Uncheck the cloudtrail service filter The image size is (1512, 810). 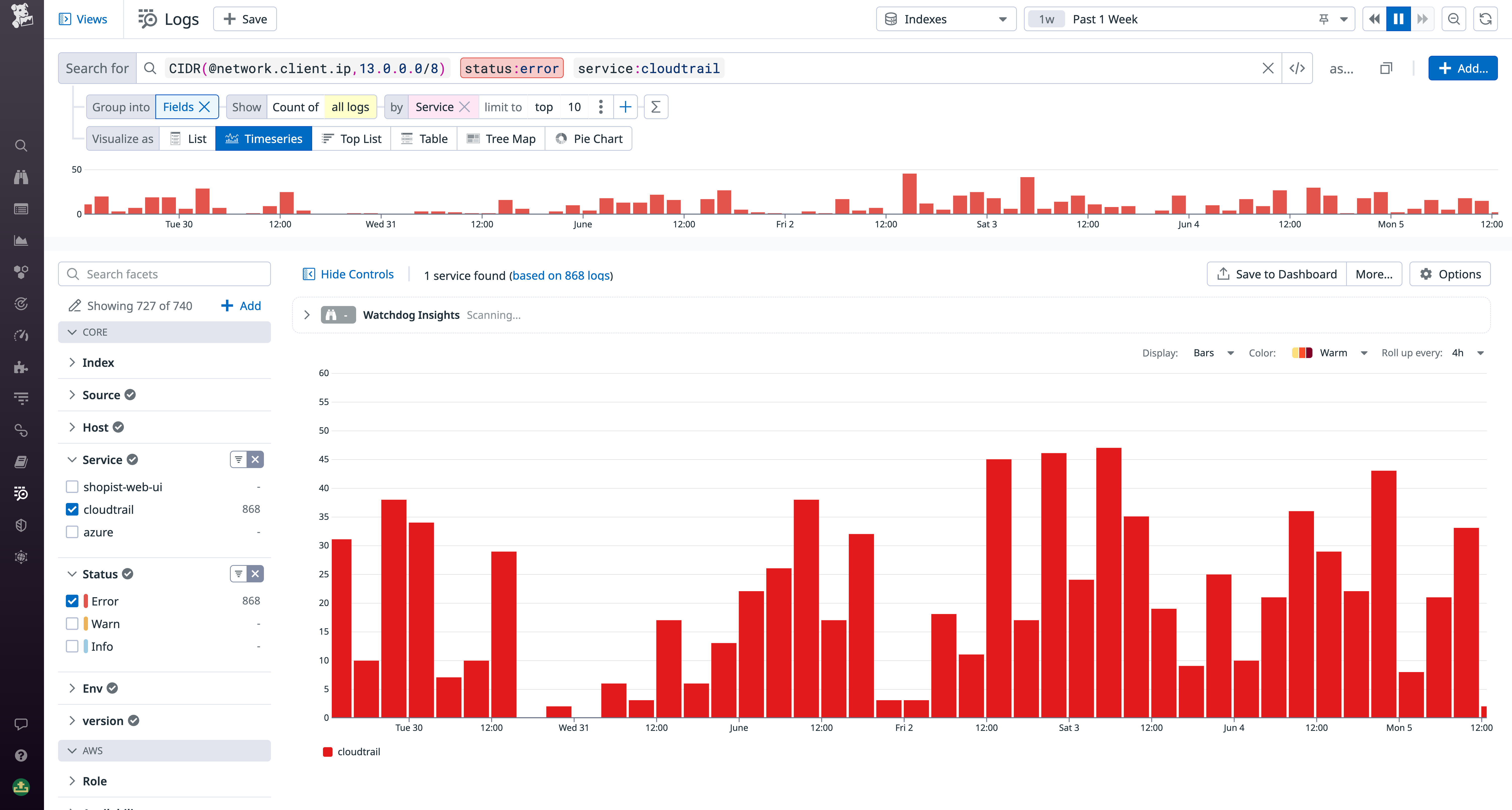pyautogui.click(x=72, y=509)
